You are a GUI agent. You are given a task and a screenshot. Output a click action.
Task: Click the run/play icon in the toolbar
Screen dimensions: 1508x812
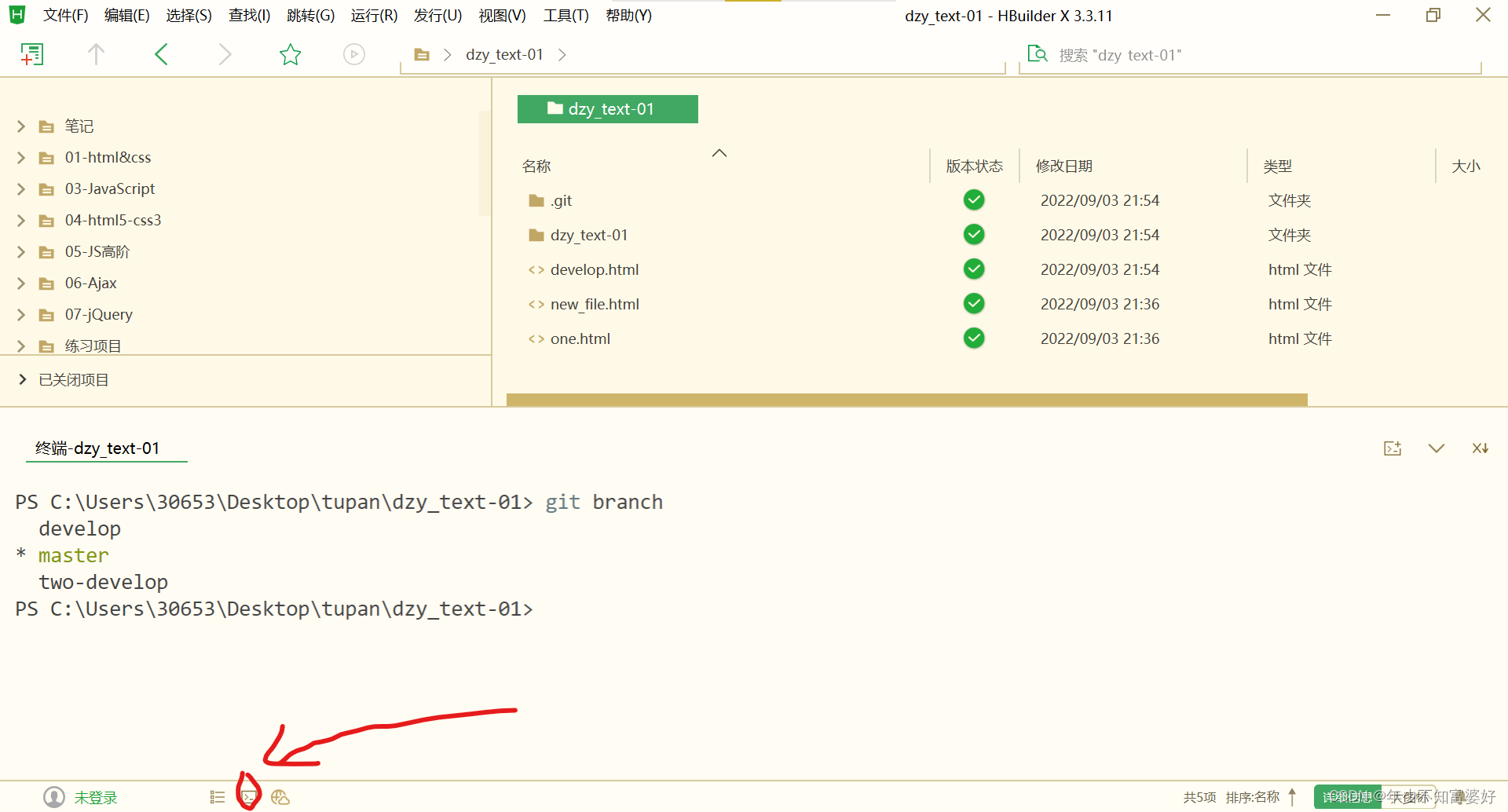[353, 54]
